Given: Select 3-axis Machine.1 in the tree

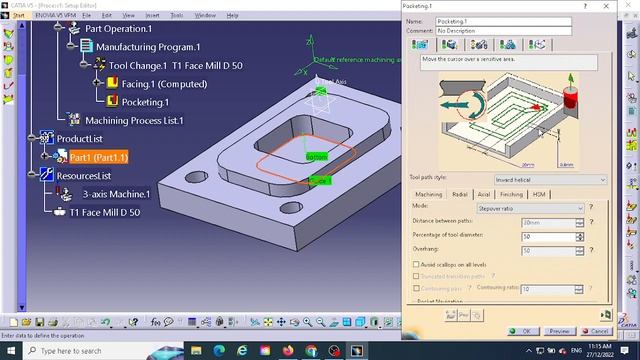Looking at the screenshot, I should pyautogui.click(x=116, y=194).
